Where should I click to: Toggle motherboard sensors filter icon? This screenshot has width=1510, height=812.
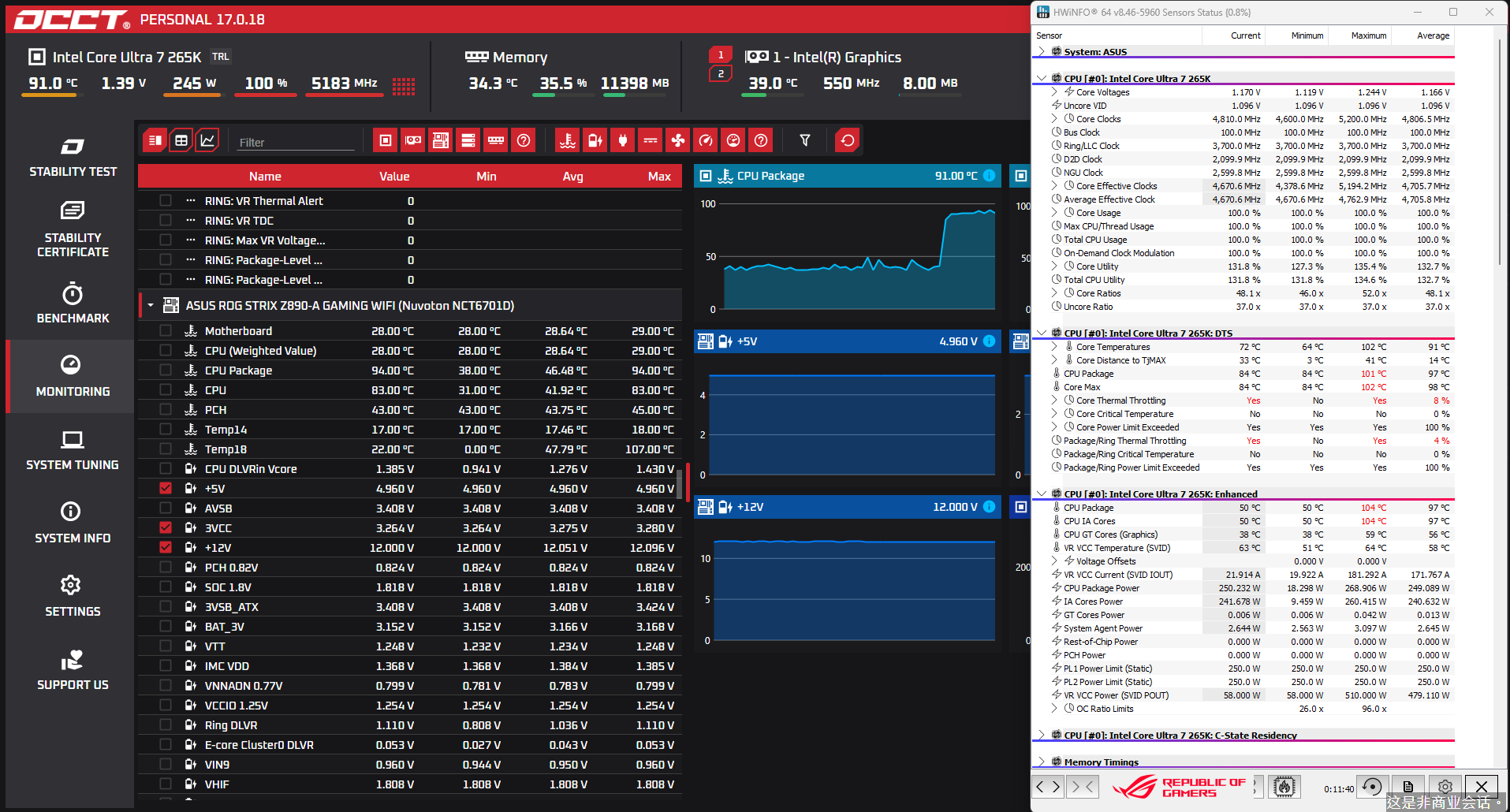441,140
